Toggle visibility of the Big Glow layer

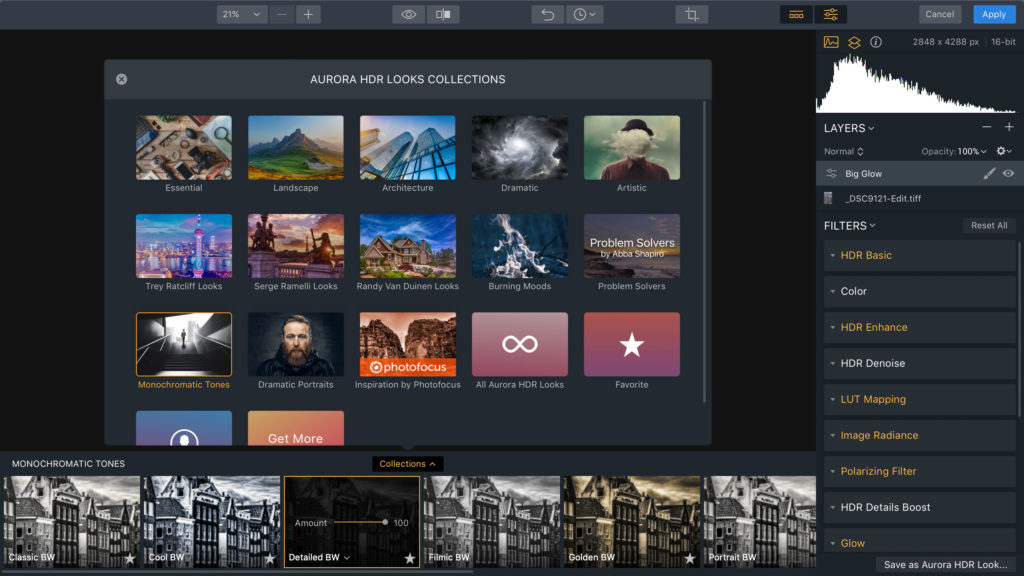[x=1008, y=173]
